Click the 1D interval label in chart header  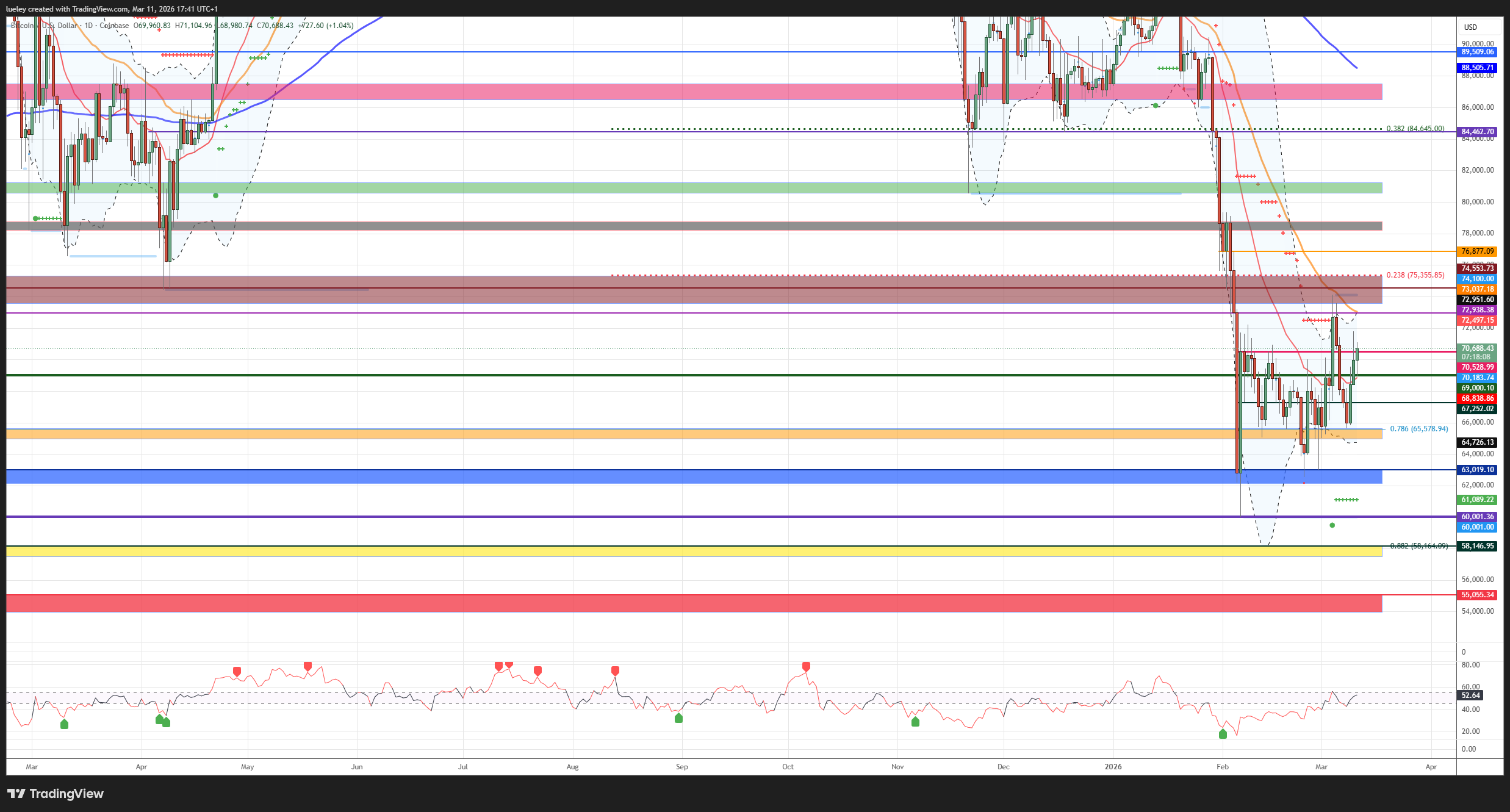click(x=88, y=26)
